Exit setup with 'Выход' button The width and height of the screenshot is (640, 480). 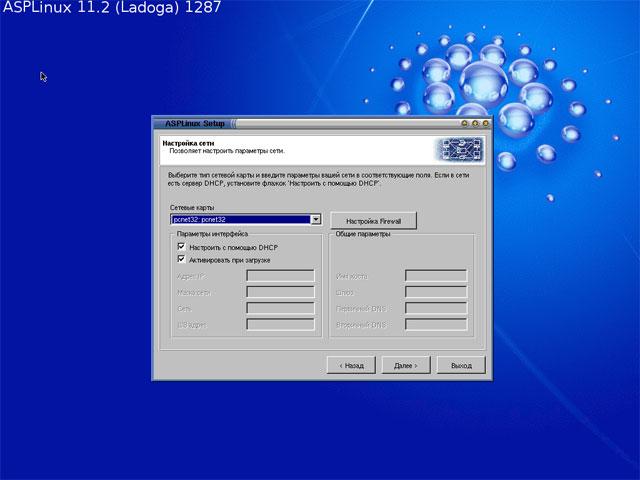pos(461,365)
